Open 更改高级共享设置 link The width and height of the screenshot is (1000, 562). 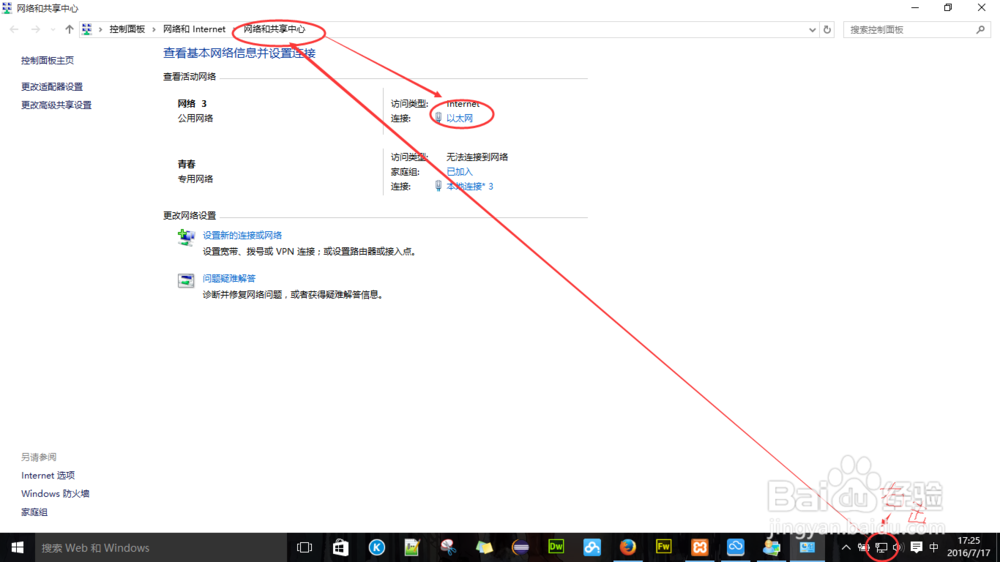tap(56, 105)
